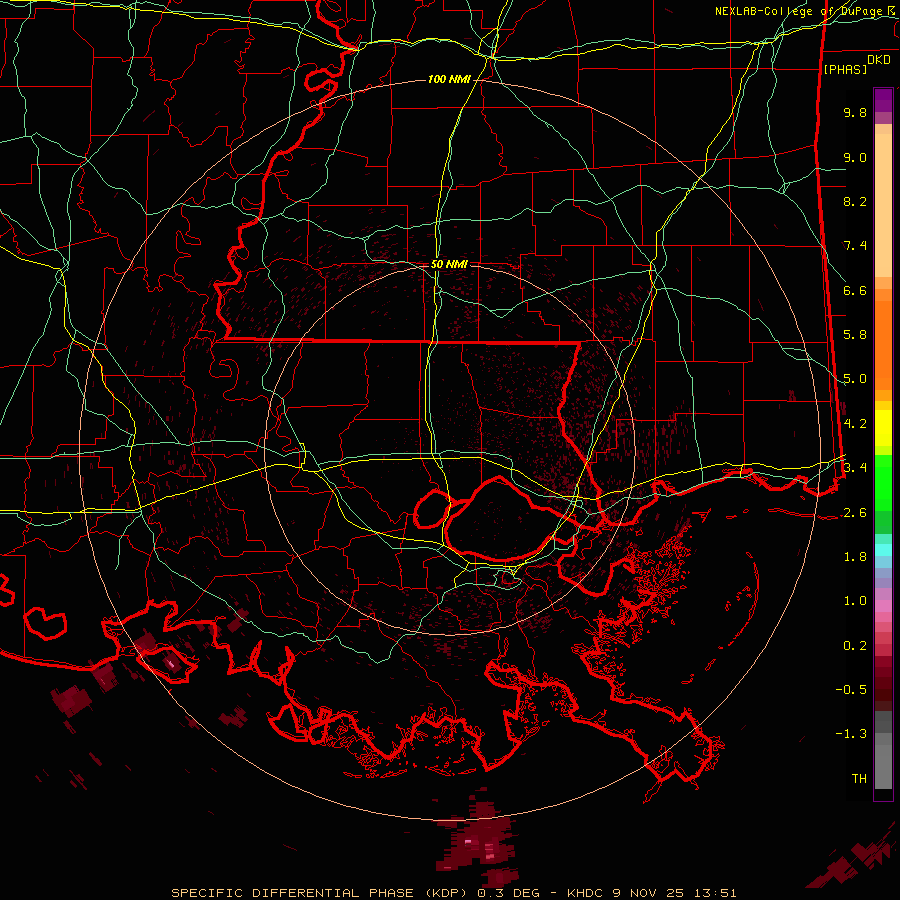This screenshot has width=900, height=900.
Task: Click the 100 NMI range ring label
Action: pyautogui.click(x=449, y=79)
